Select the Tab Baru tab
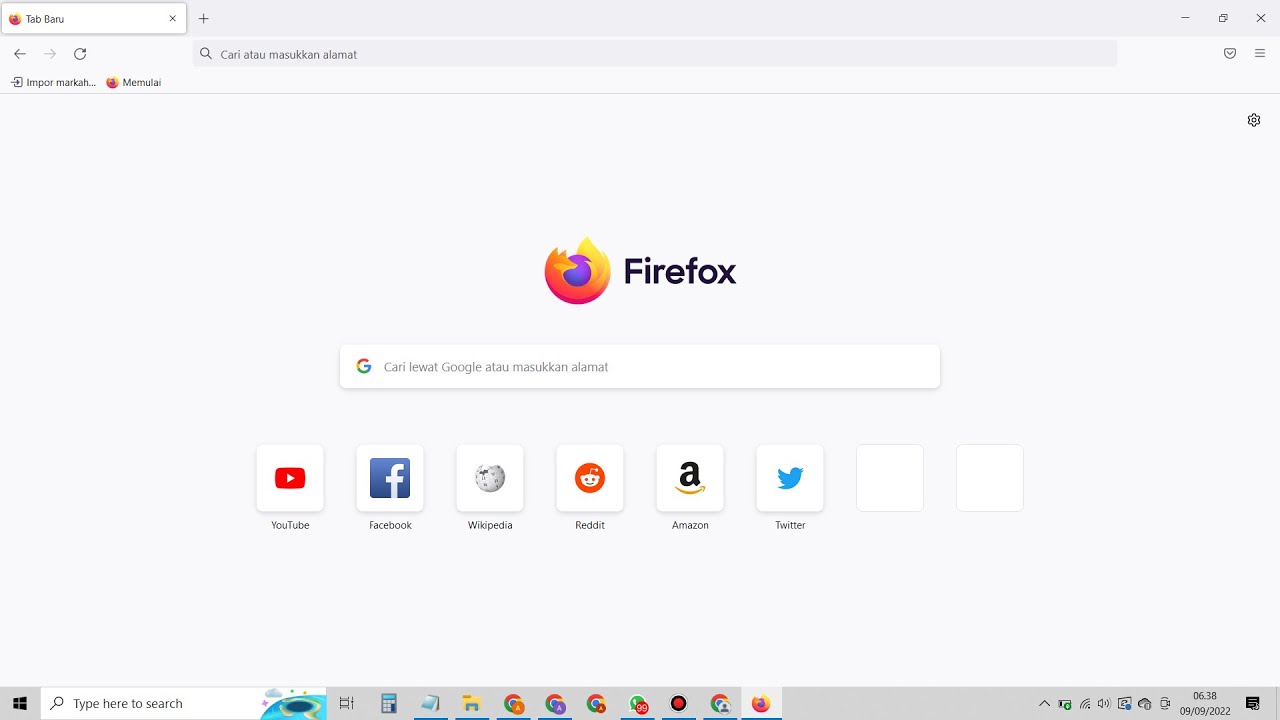The image size is (1280, 720). 94,19
